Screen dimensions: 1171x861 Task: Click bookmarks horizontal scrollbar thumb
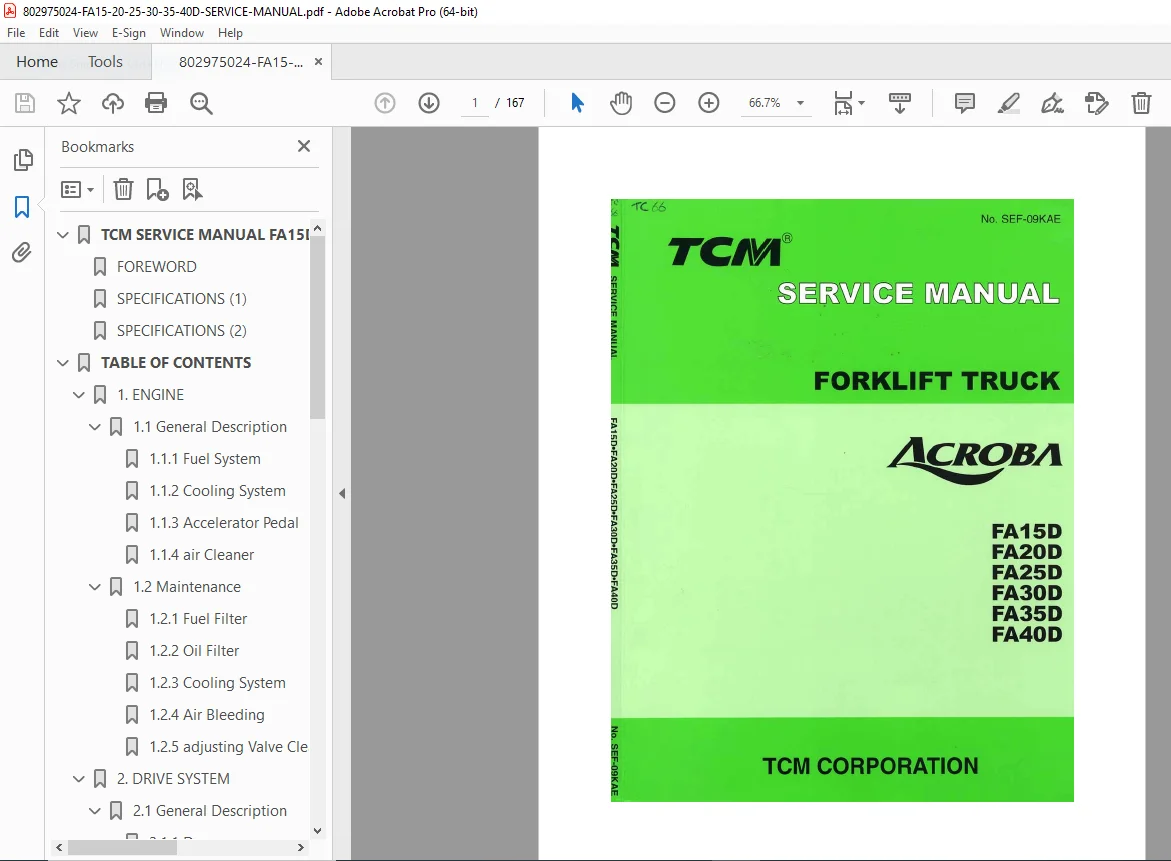122,848
